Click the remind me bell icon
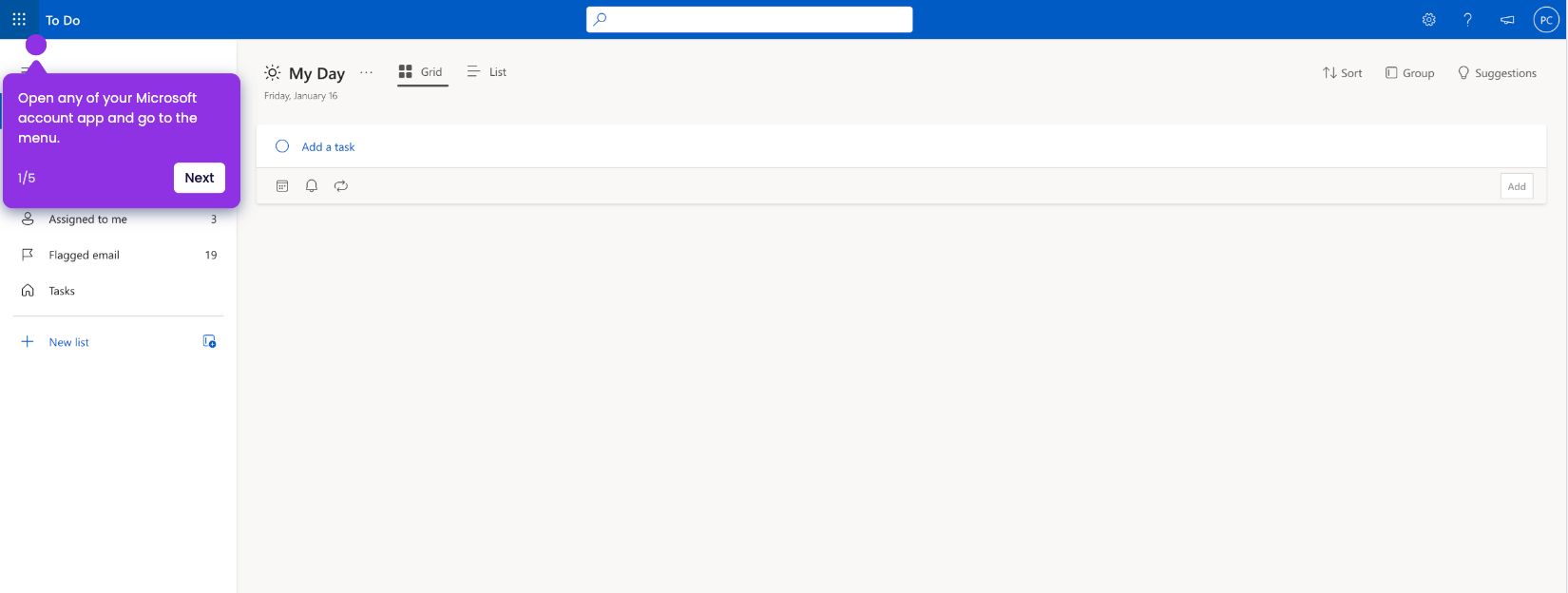1568x593 pixels. [312, 186]
